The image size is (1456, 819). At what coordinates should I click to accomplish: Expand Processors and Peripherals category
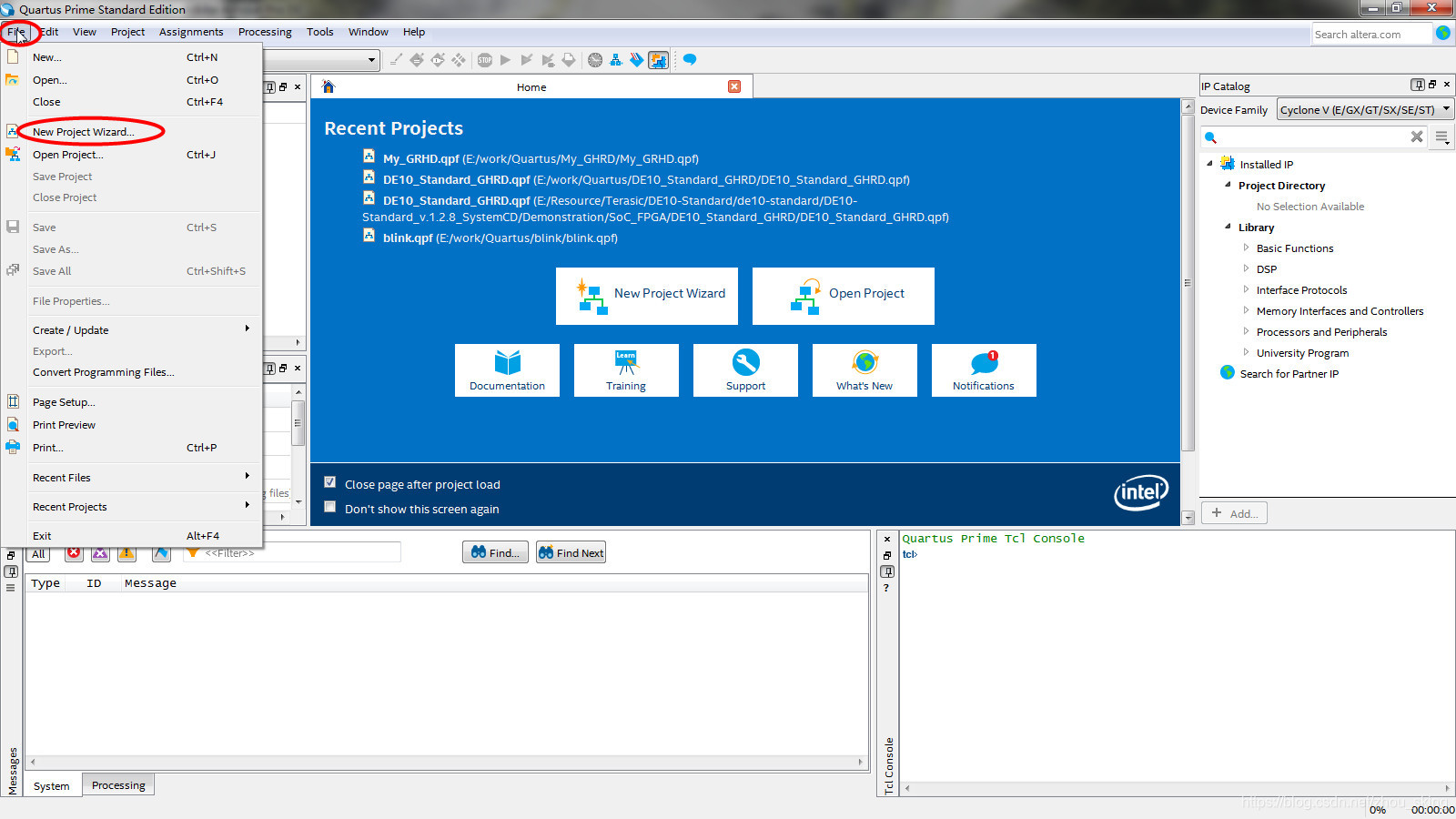pyautogui.click(x=1246, y=331)
